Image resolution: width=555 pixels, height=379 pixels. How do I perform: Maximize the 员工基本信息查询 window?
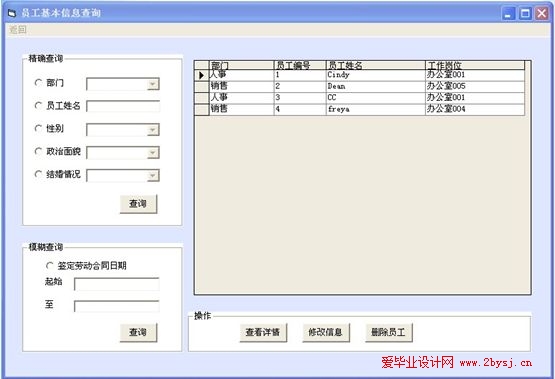525,13
